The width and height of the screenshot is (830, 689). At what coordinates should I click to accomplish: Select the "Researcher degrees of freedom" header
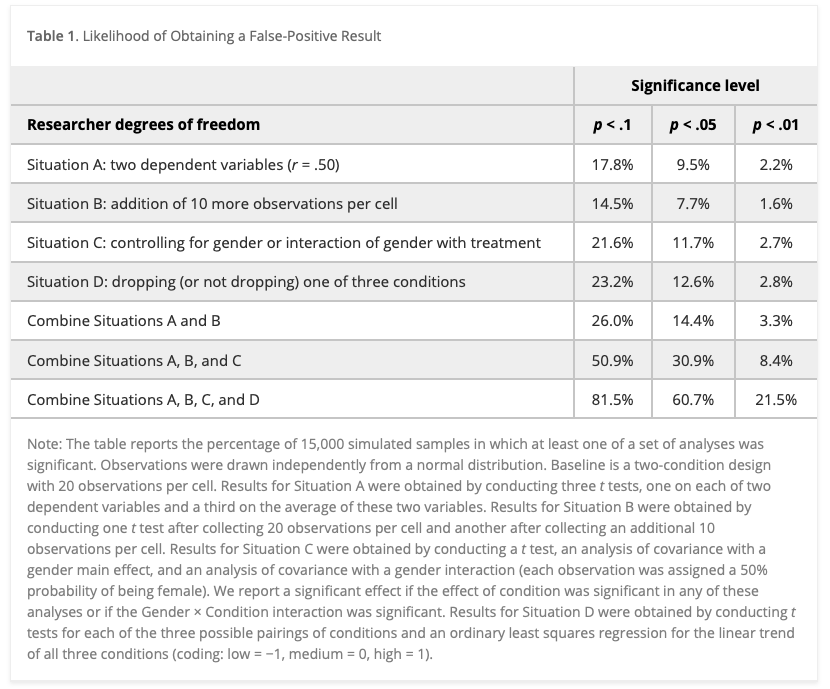143,125
